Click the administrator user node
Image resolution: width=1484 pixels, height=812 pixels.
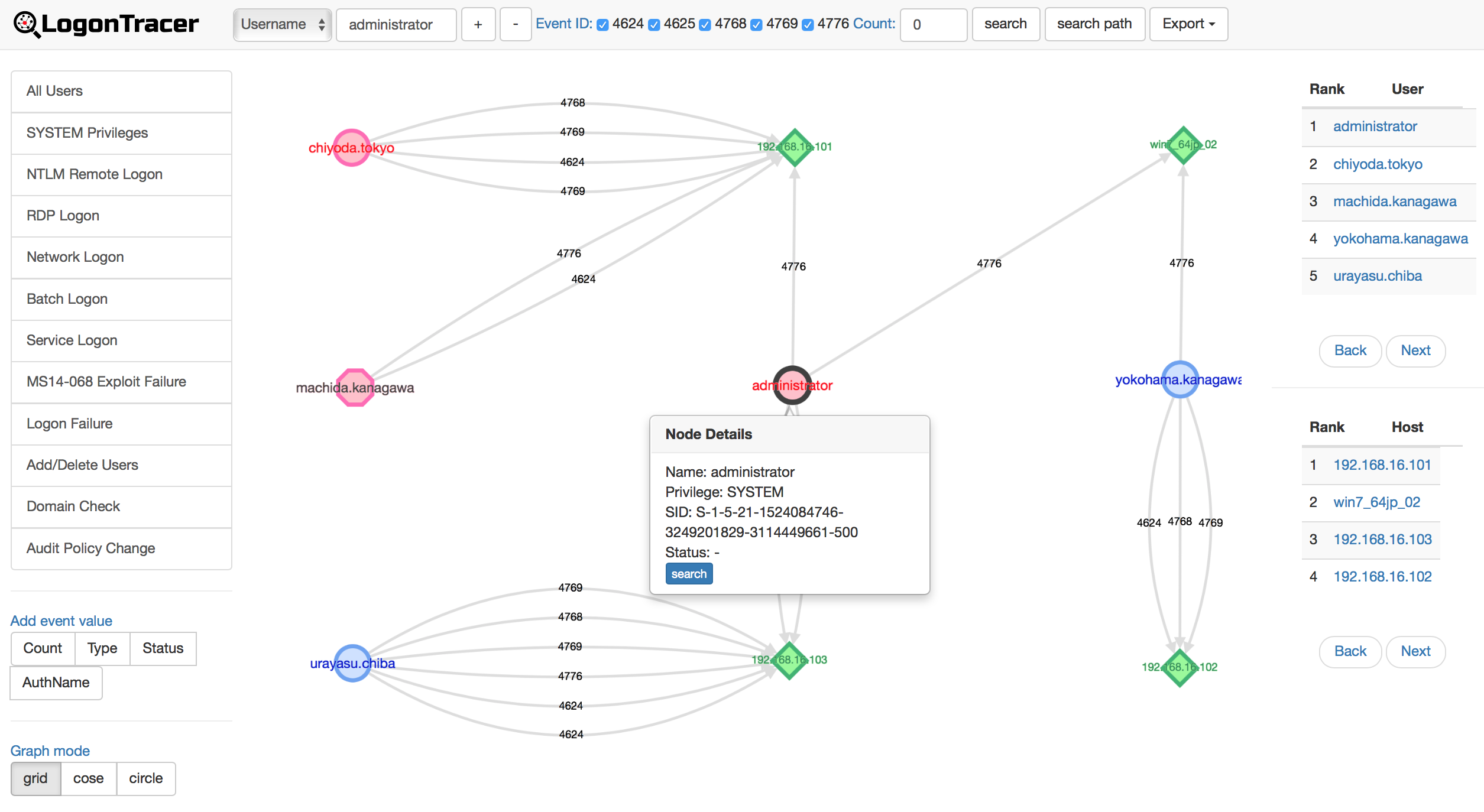click(x=792, y=385)
